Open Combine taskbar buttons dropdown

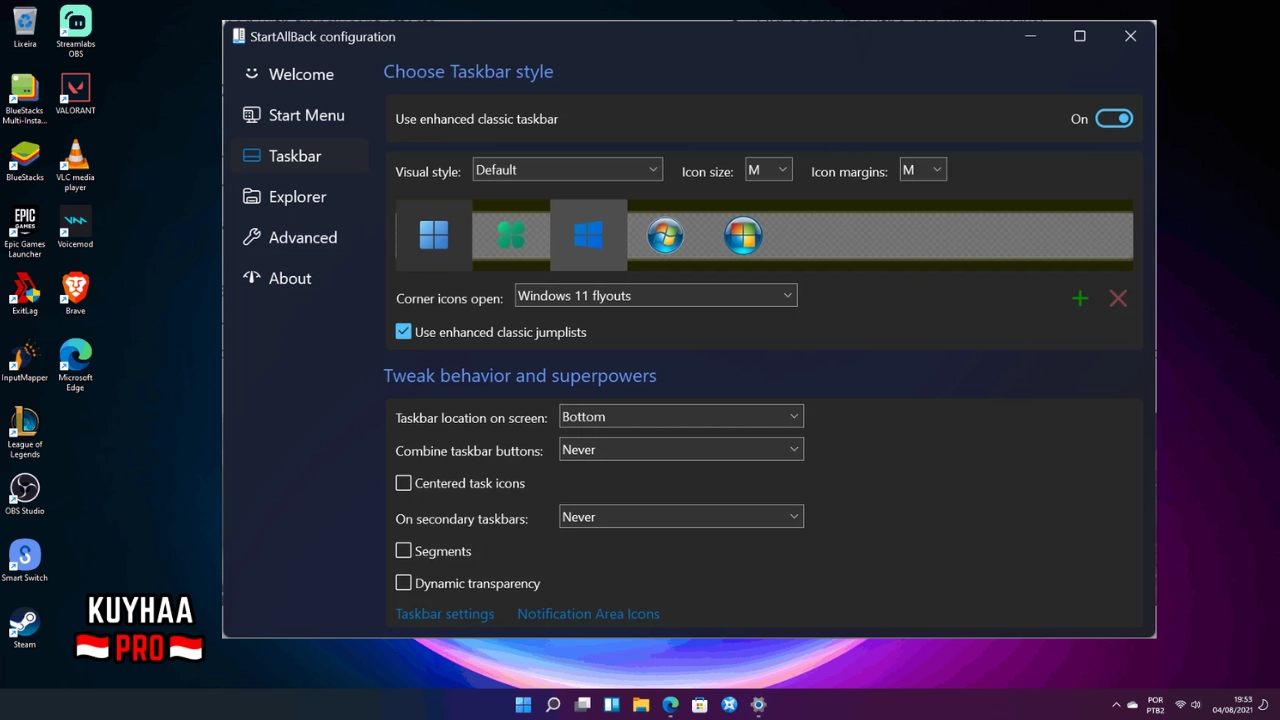pyautogui.click(x=681, y=450)
